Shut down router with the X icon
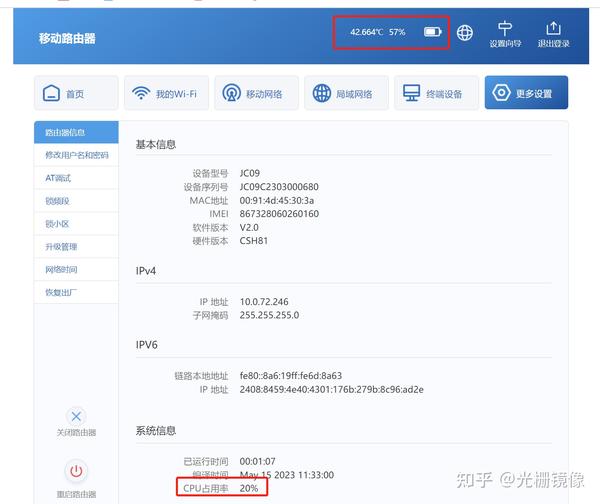Screen dimensions: 600x504 (76, 416)
